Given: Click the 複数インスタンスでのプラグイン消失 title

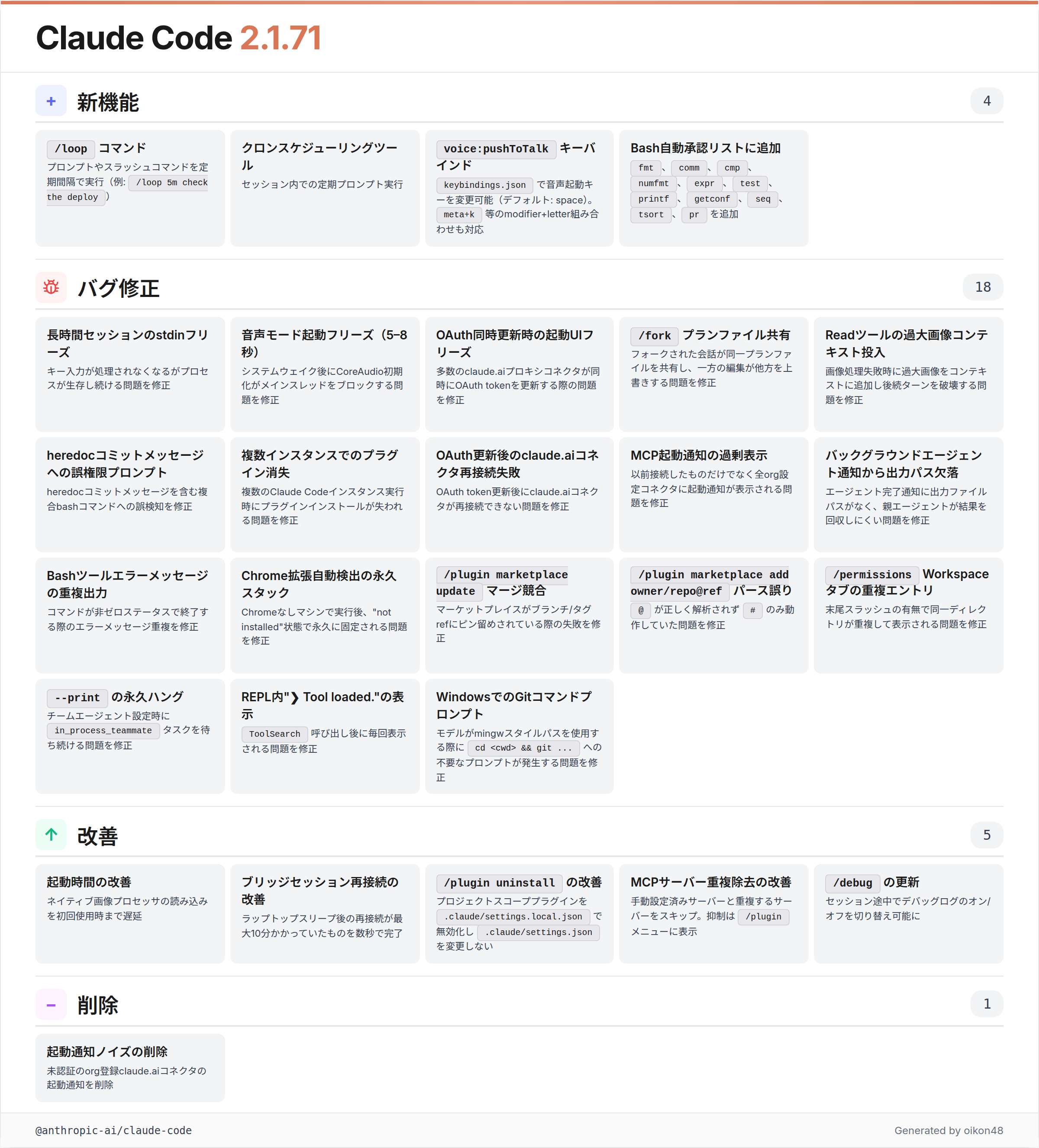Looking at the screenshot, I should [x=319, y=464].
